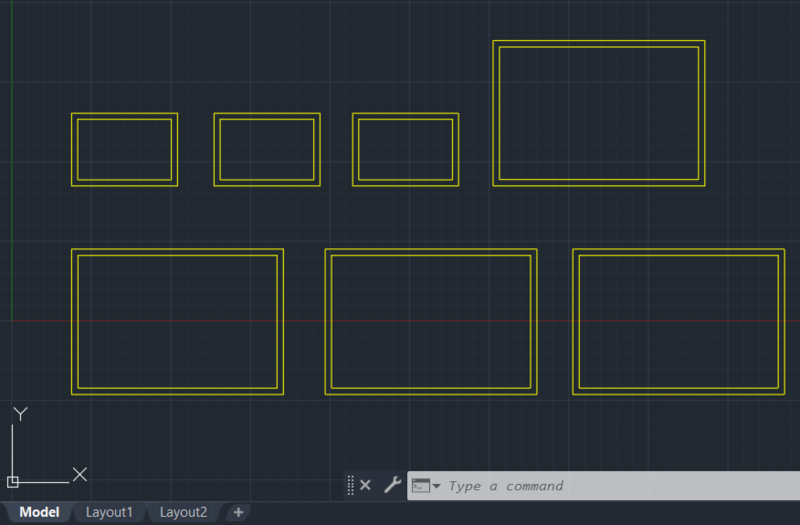Click the UCS icon origin square

(x=13, y=482)
